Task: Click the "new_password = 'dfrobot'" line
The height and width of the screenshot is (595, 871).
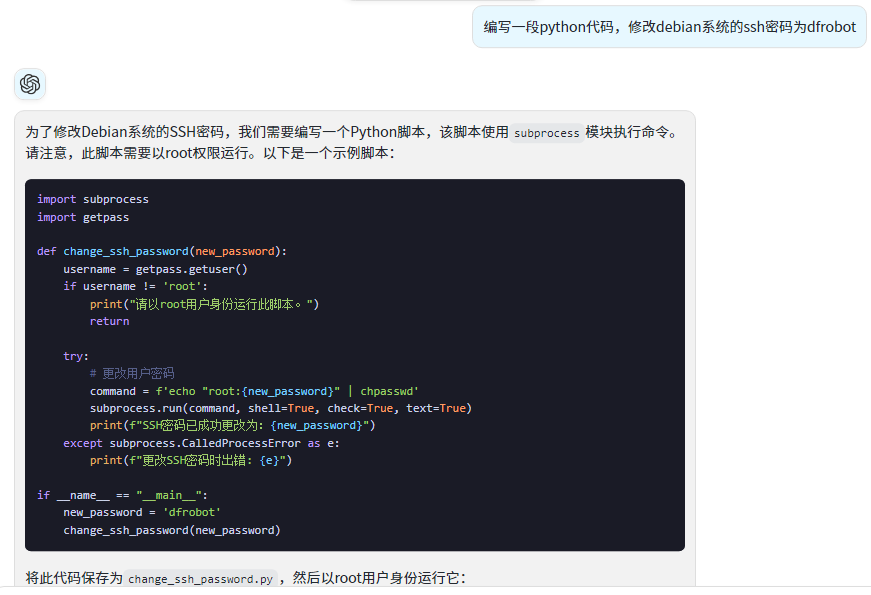Action: 142,512
